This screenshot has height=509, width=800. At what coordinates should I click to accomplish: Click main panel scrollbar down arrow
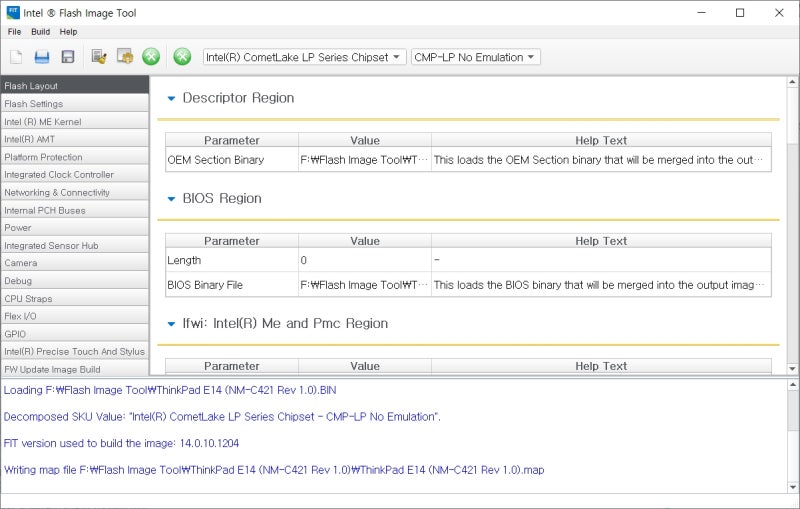[x=792, y=368]
